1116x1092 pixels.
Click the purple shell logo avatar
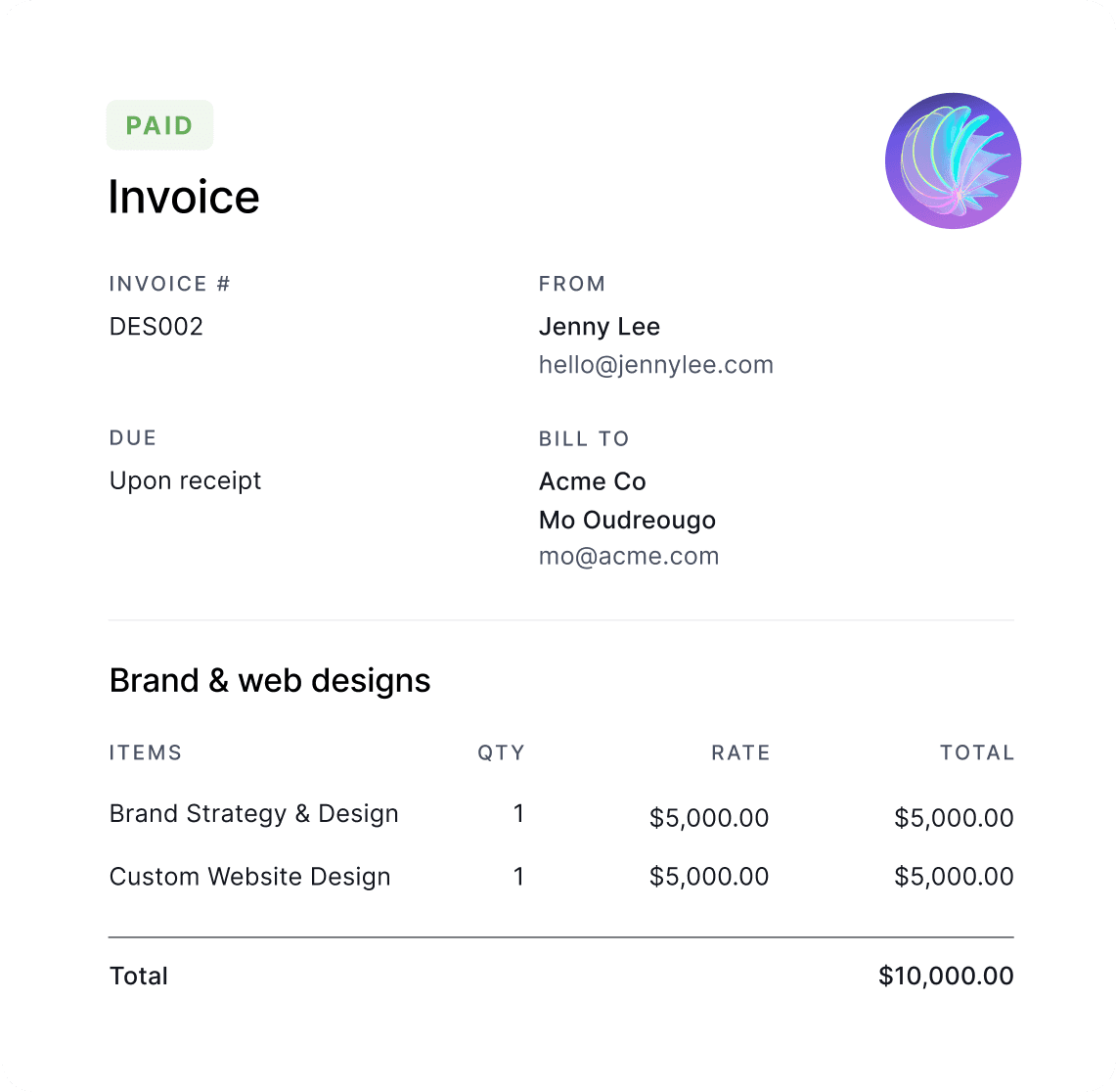(953, 161)
